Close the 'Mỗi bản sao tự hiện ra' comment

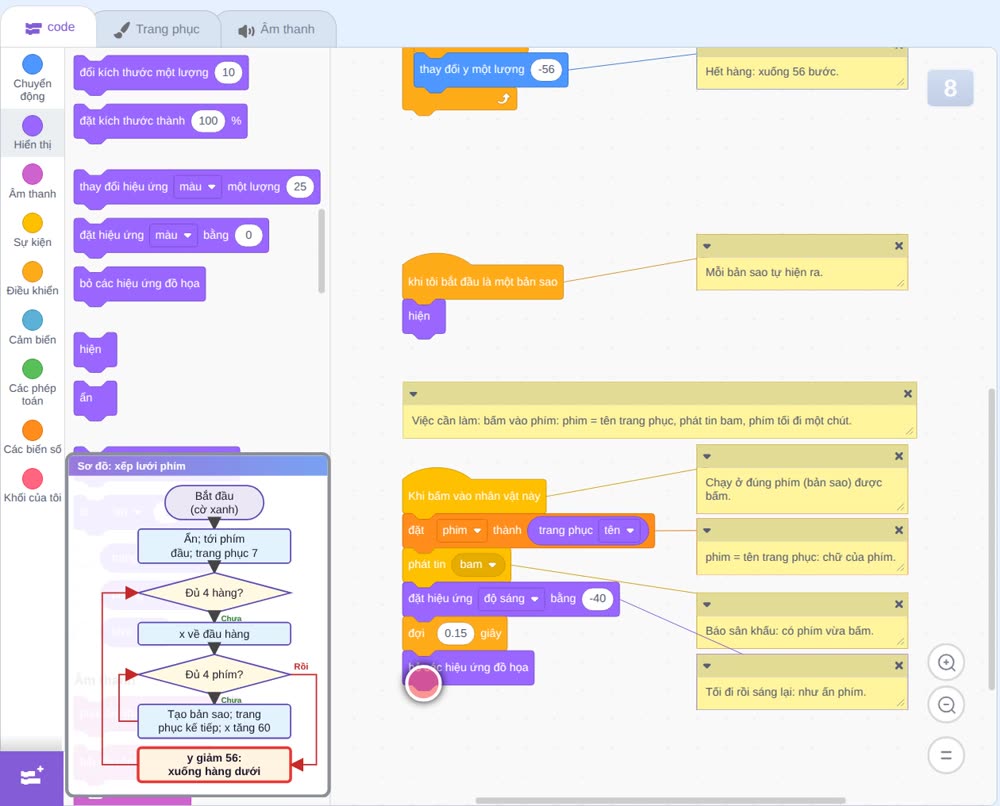pos(899,246)
